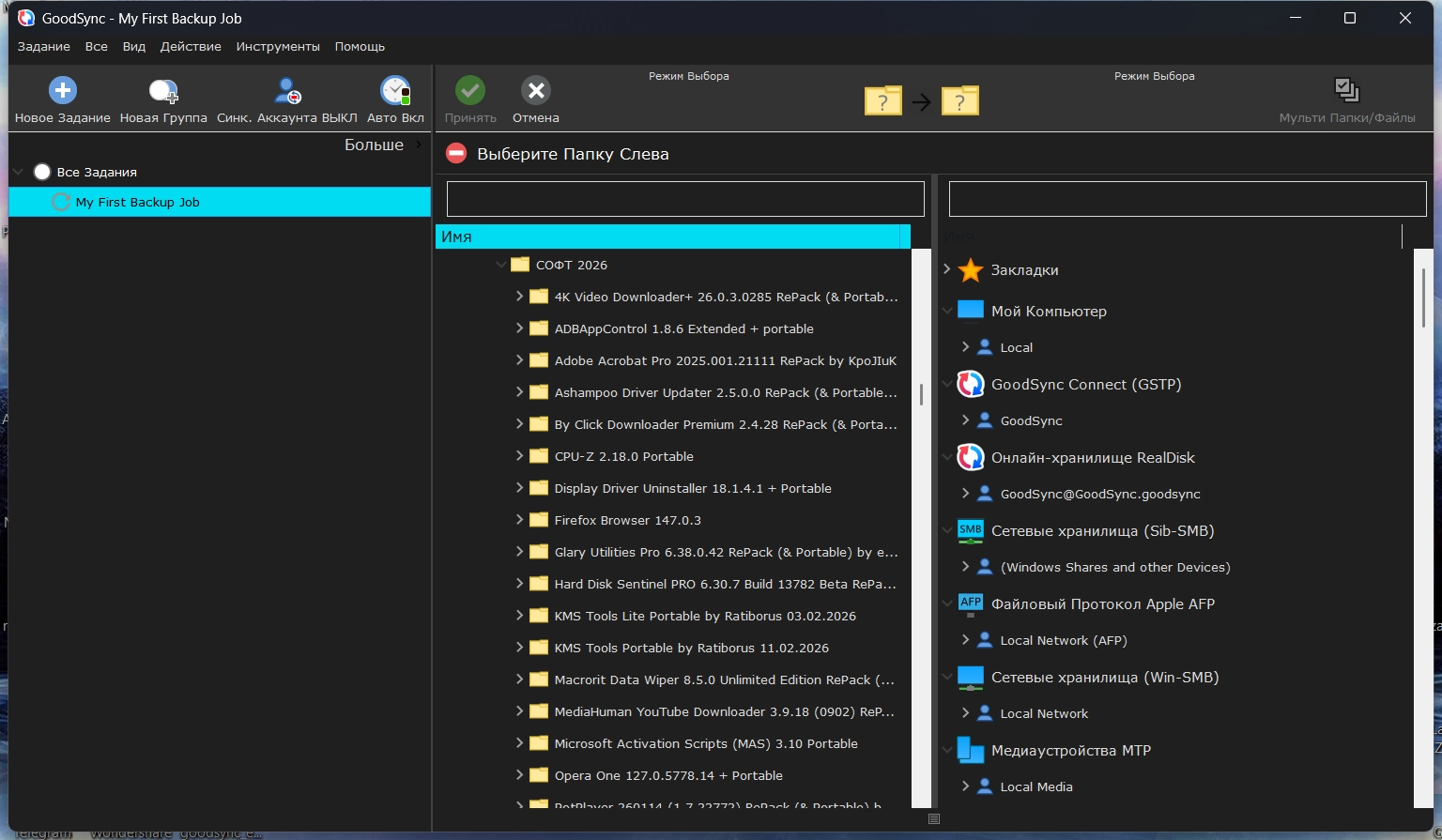The width and height of the screenshot is (1442, 840).
Task: Click the left panel path input field
Action: tap(685, 199)
